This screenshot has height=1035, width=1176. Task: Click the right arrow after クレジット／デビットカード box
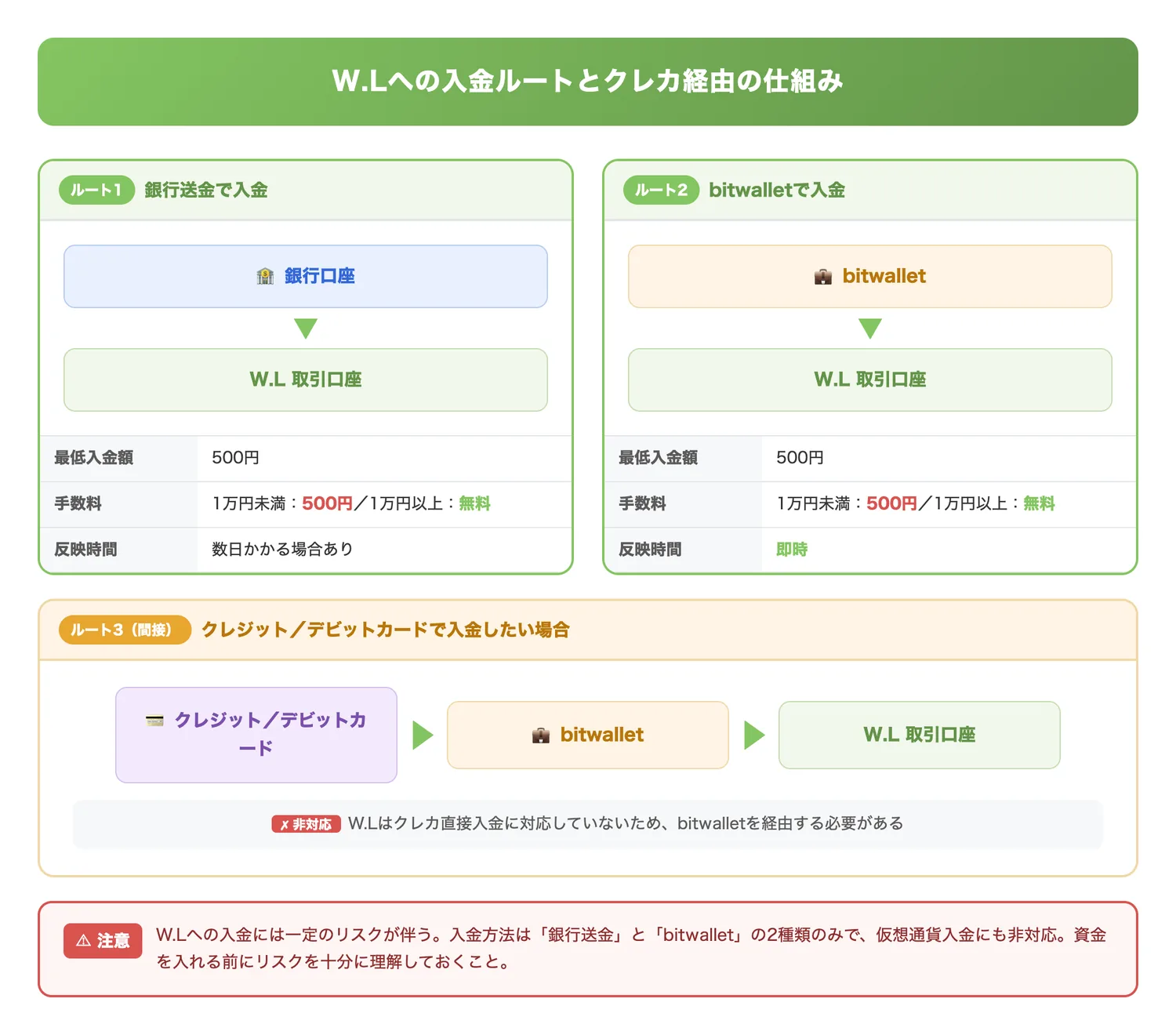coord(423,735)
